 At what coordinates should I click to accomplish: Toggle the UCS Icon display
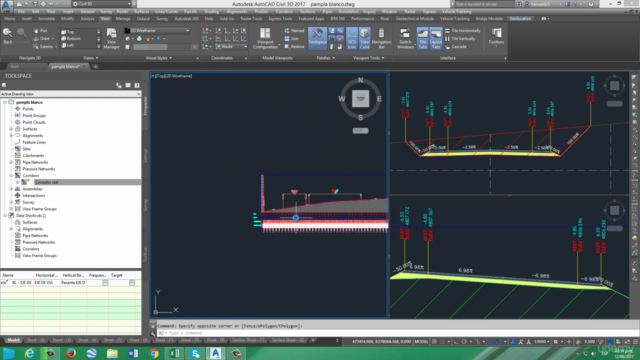coord(351,39)
